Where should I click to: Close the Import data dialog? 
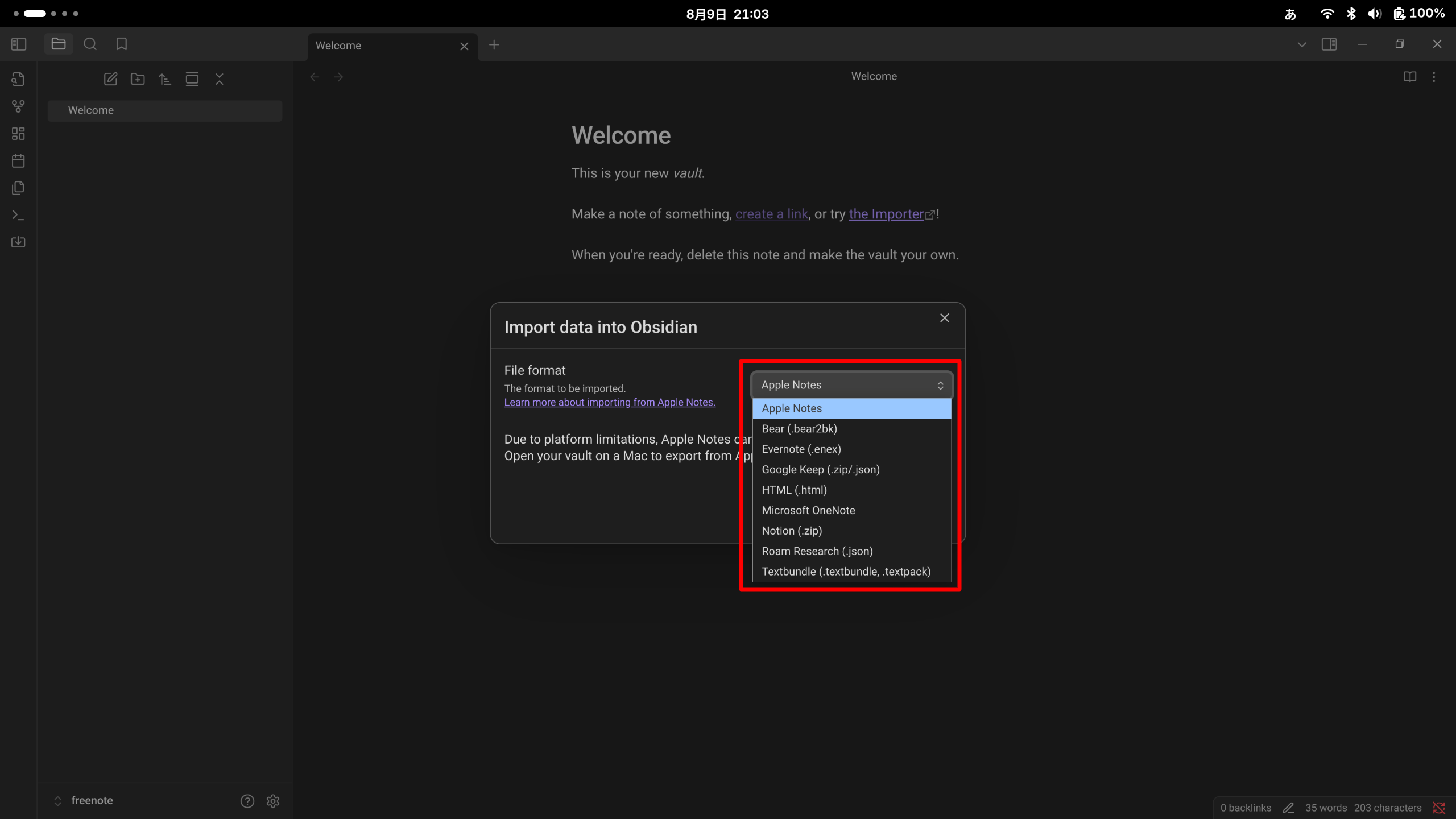tap(944, 318)
